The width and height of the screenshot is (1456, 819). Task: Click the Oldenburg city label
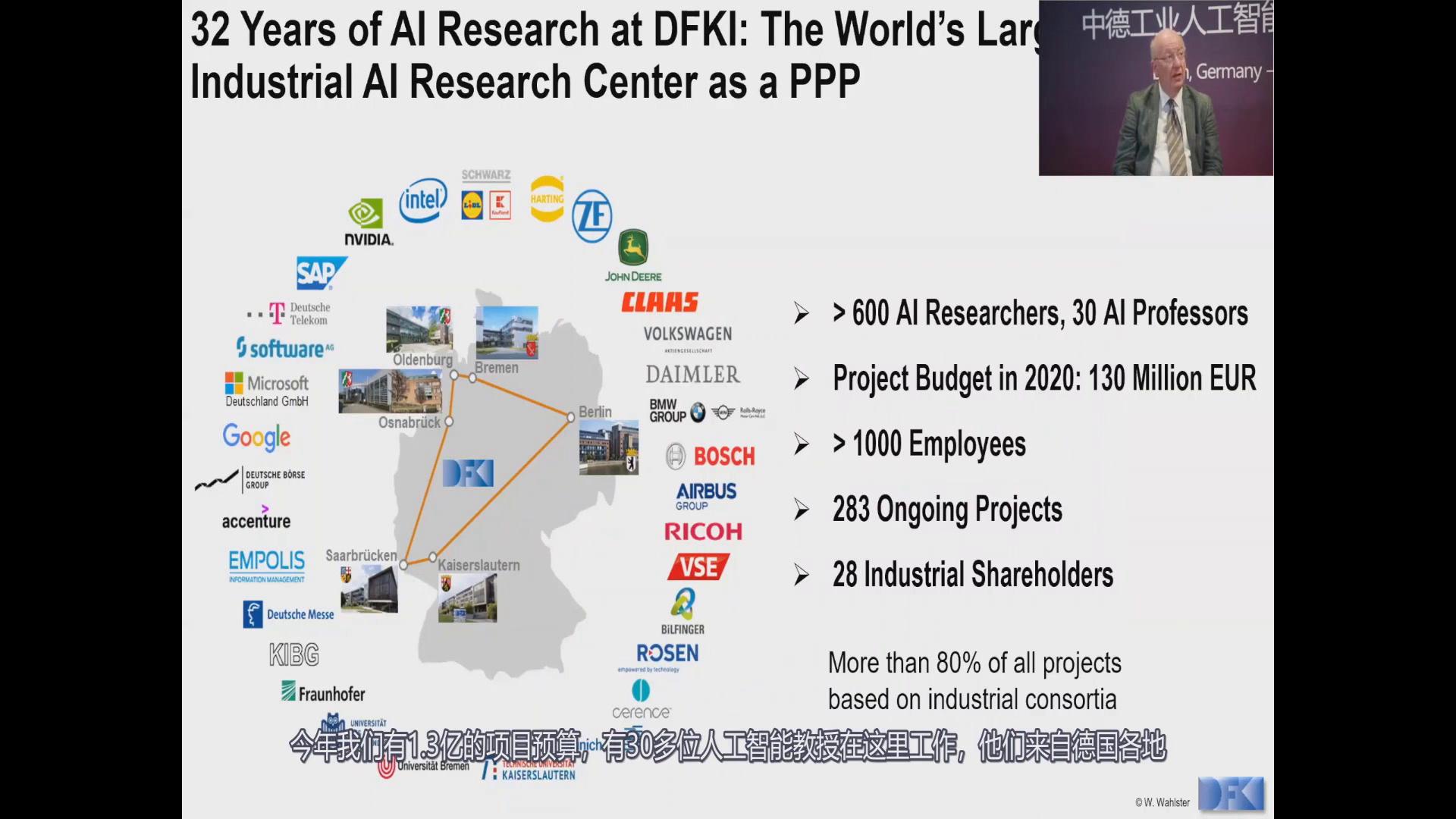(x=422, y=359)
